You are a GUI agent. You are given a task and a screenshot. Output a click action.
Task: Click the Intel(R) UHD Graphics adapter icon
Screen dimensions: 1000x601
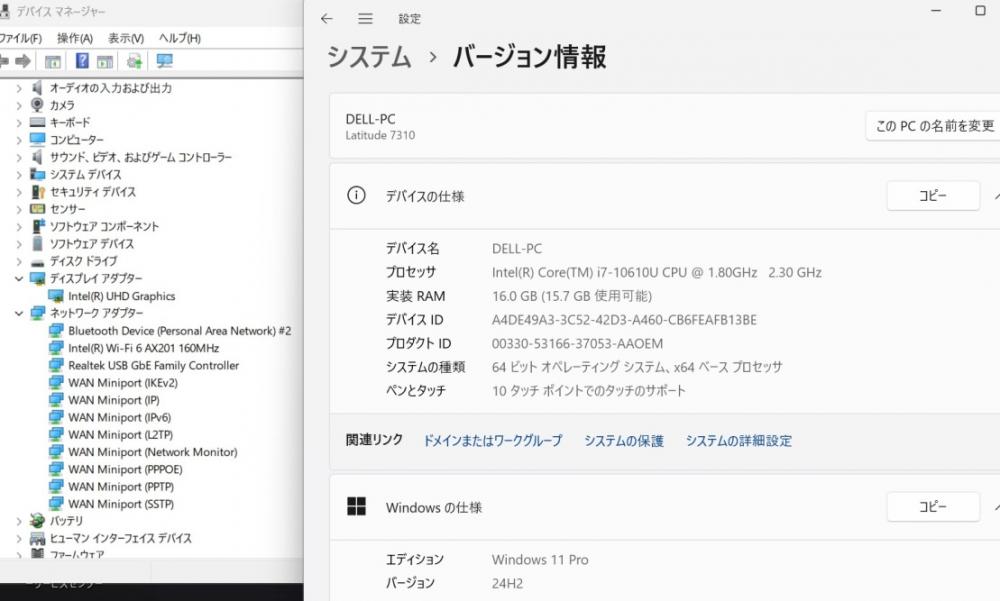[56, 296]
